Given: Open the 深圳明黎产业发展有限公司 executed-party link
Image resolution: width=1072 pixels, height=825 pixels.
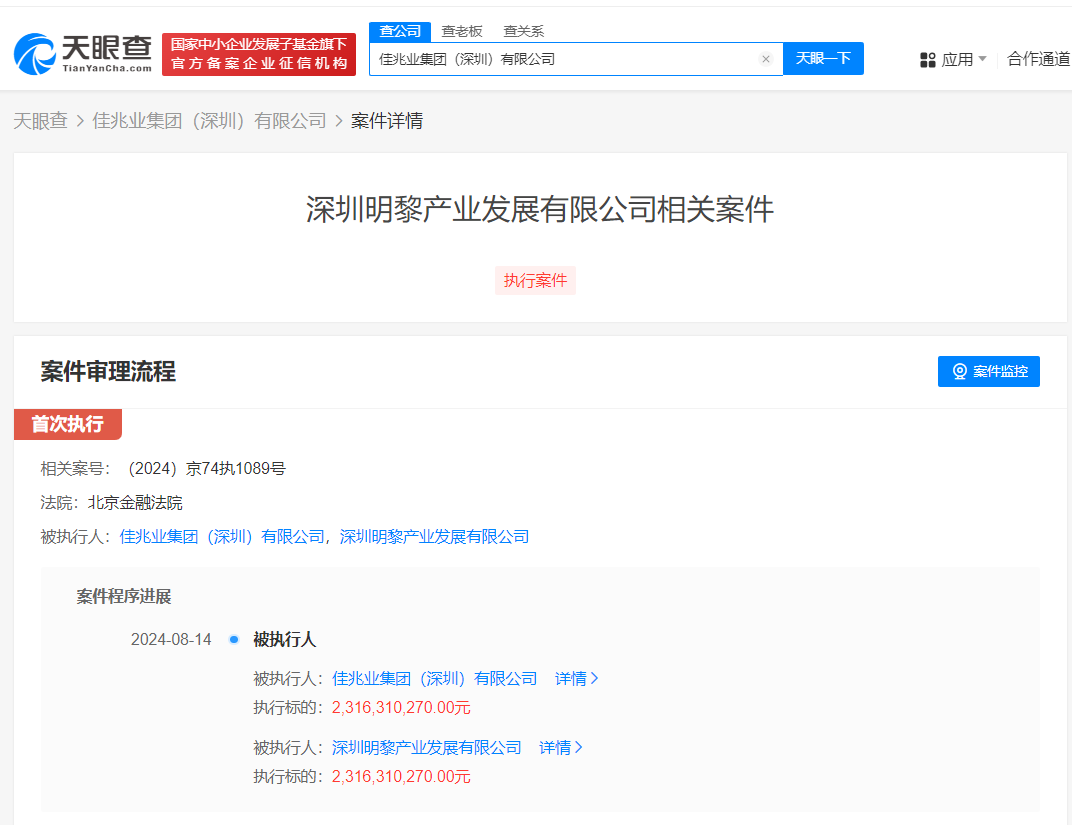Looking at the screenshot, I should click(434, 536).
